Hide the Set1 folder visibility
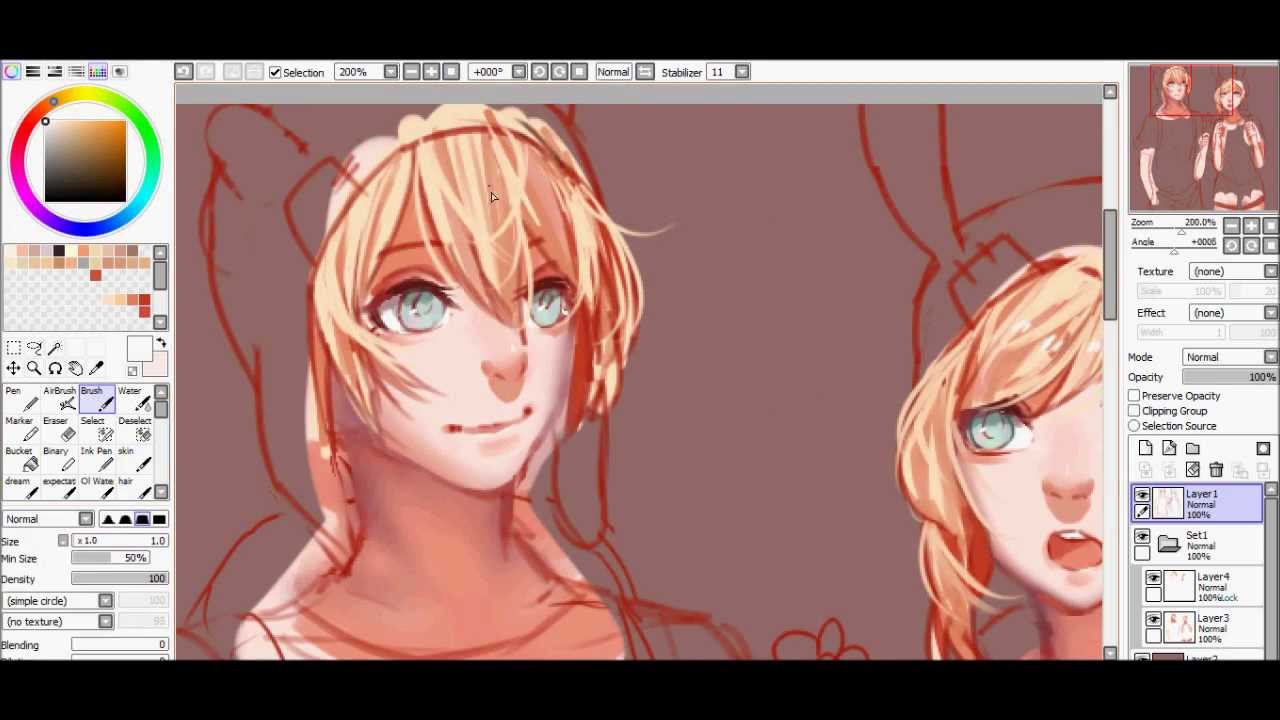This screenshot has width=1280, height=720. tap(1142, 537)
